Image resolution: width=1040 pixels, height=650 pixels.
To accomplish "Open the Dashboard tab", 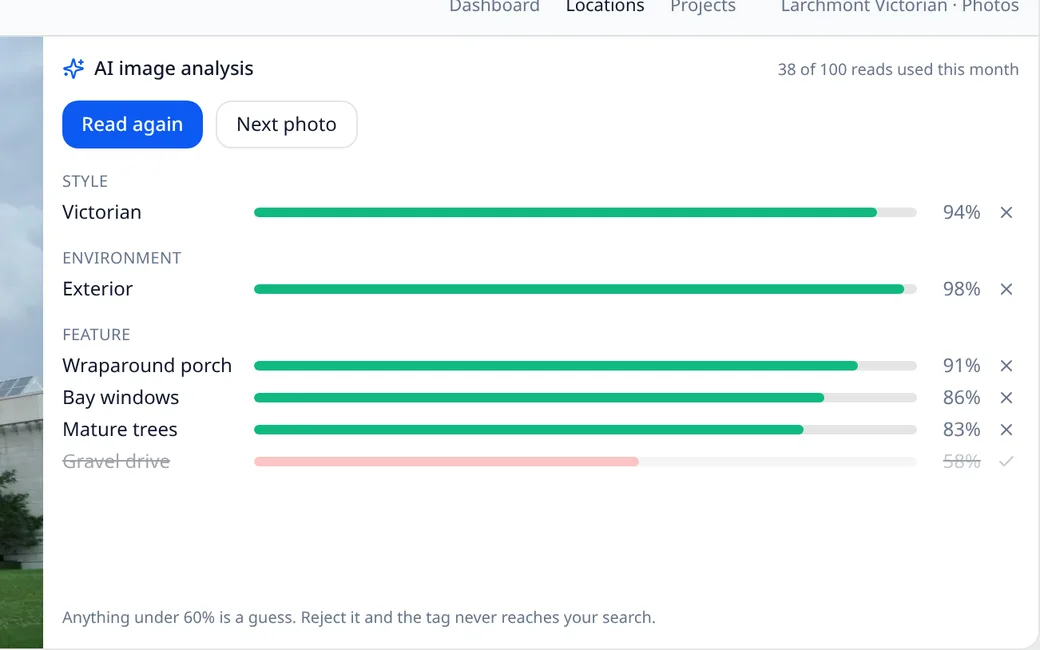I will tap(494, 7).
